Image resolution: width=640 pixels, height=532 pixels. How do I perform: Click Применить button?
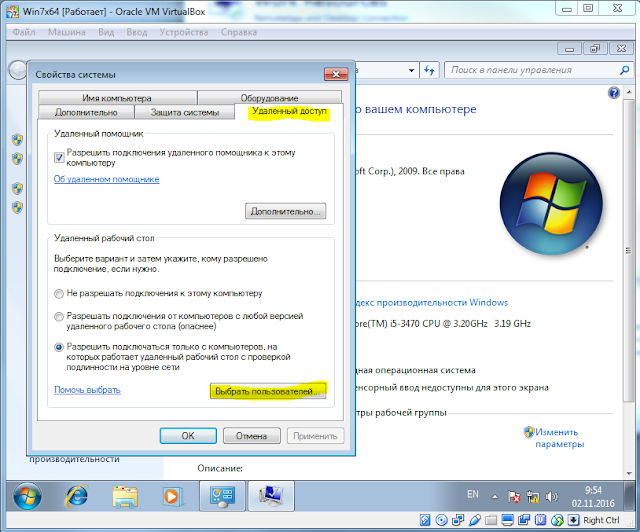point(316,436)
